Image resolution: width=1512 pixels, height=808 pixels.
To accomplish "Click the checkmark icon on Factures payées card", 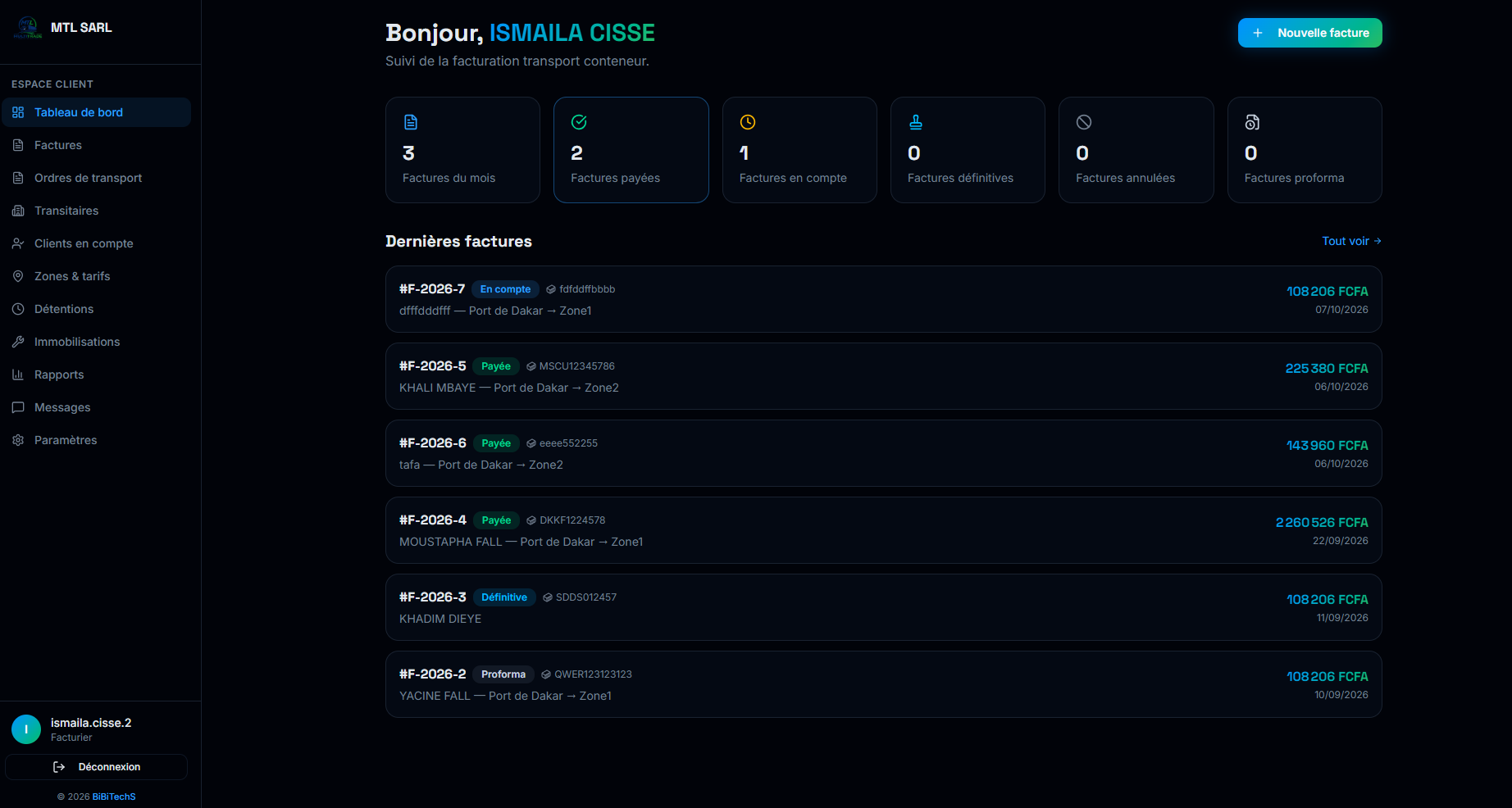I will tap(579, 122).
